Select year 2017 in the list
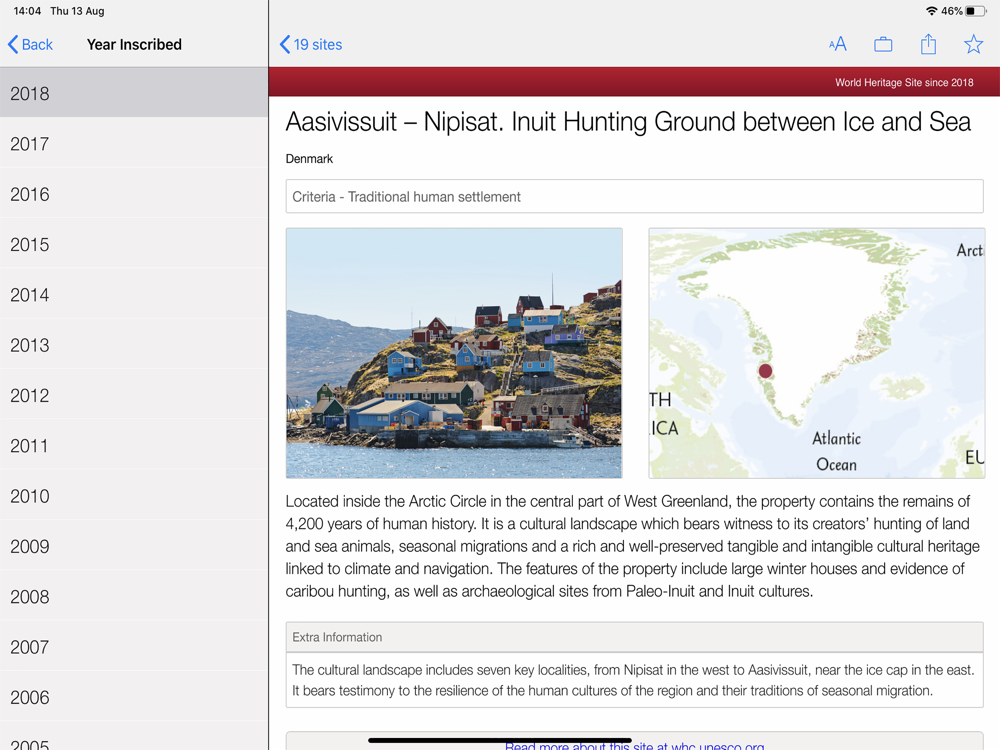 pos(134,143)
